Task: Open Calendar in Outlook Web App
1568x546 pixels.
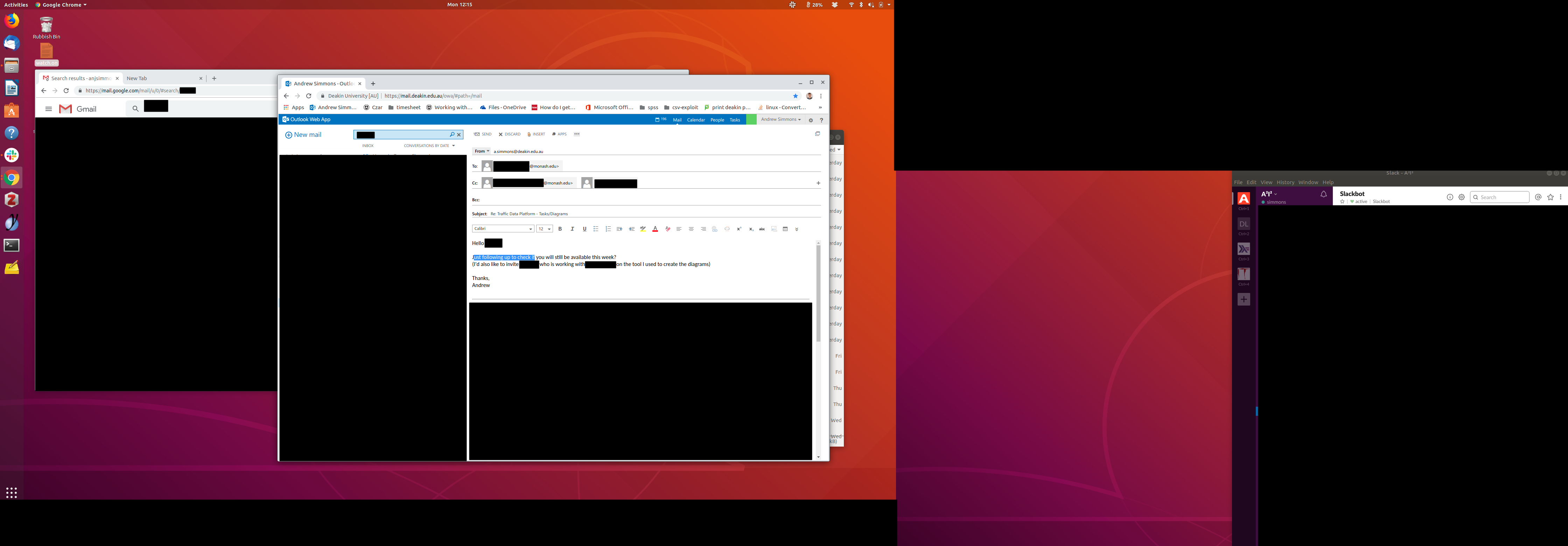Action: coord(696,120)
